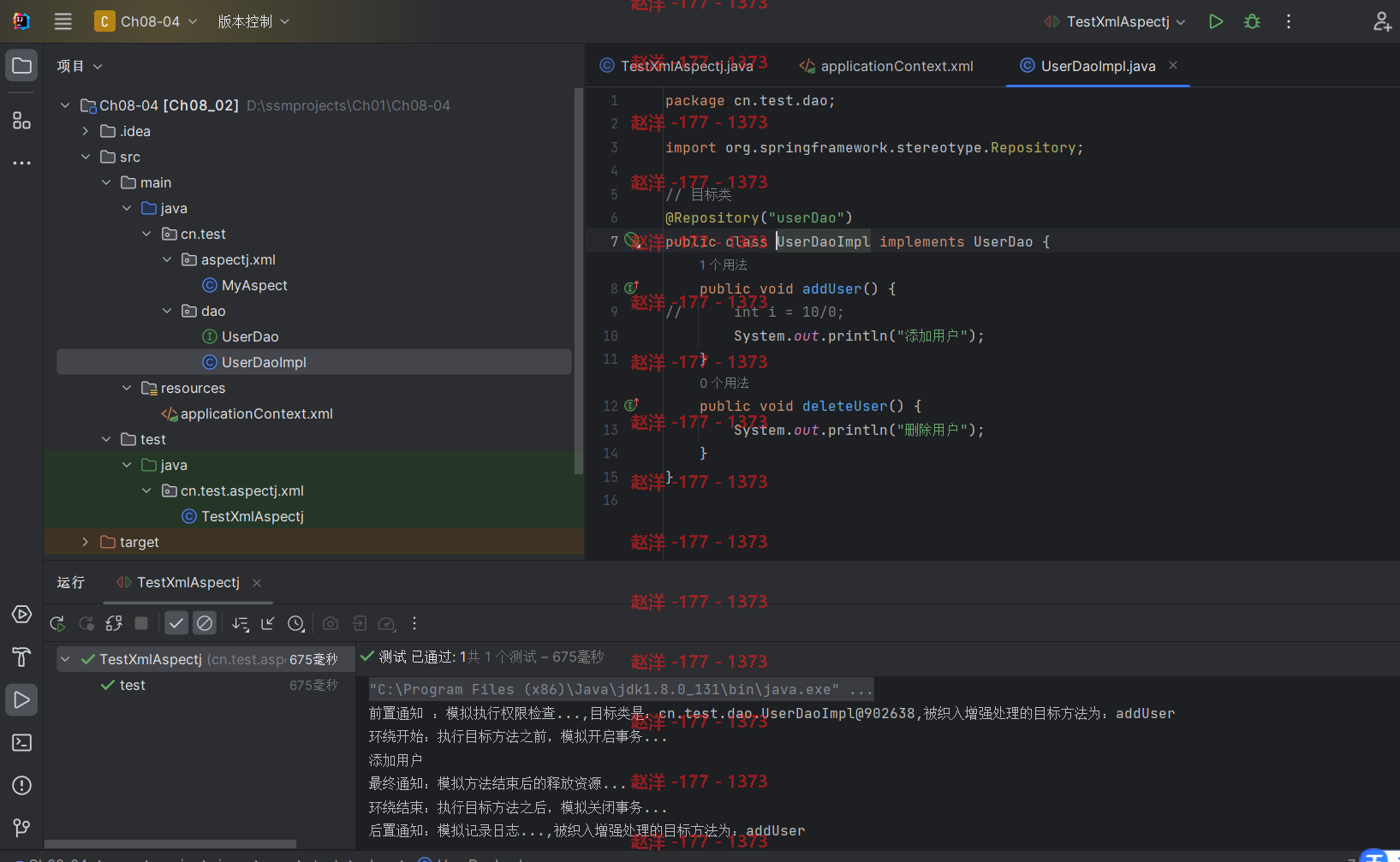Switch to TestXmlAspectj.java editor tab
Image resolution: width=1400 pixels, height=862 pixels.
point(676,66)
